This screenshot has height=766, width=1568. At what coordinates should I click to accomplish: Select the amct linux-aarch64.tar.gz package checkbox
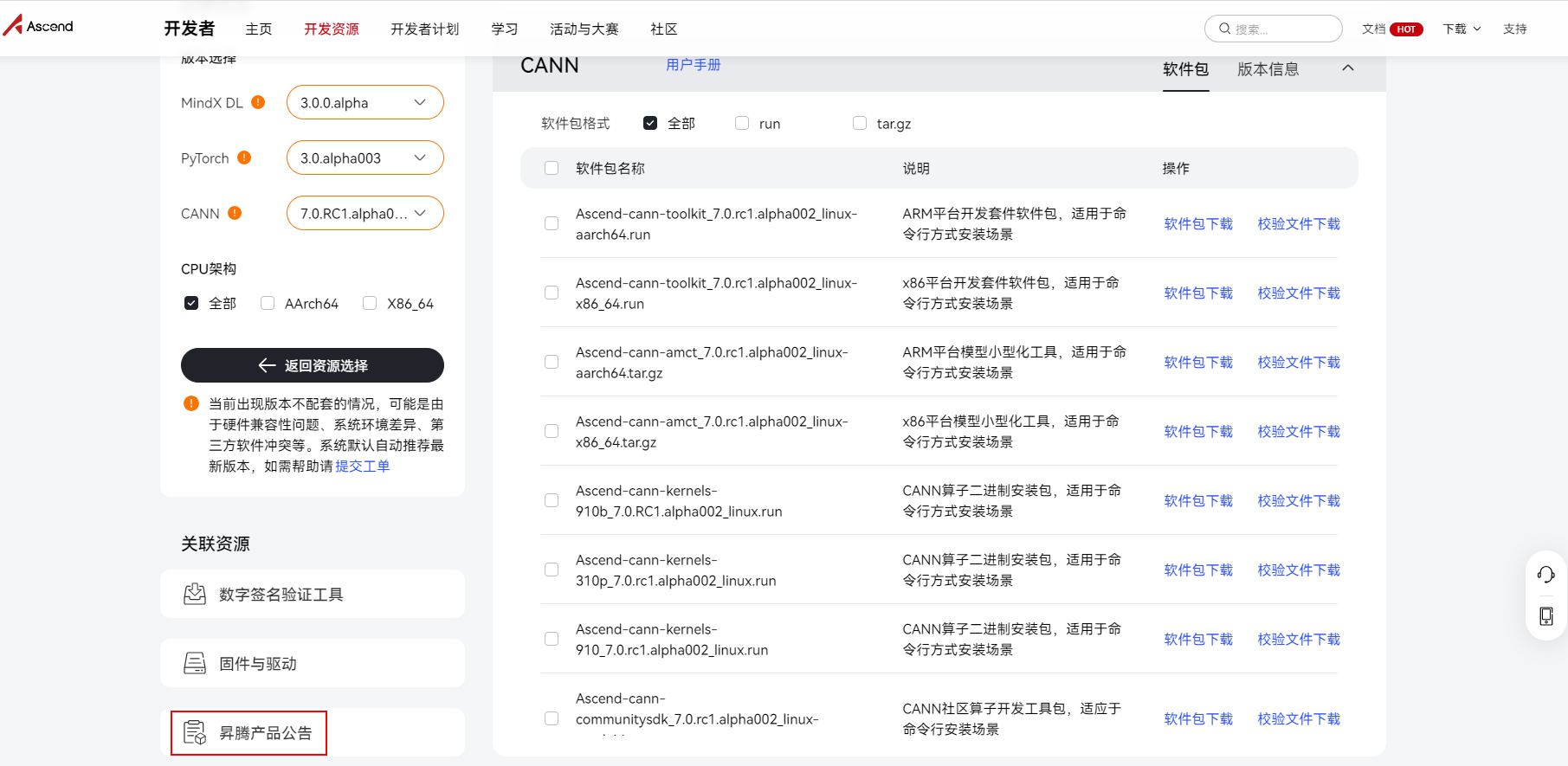552,362
